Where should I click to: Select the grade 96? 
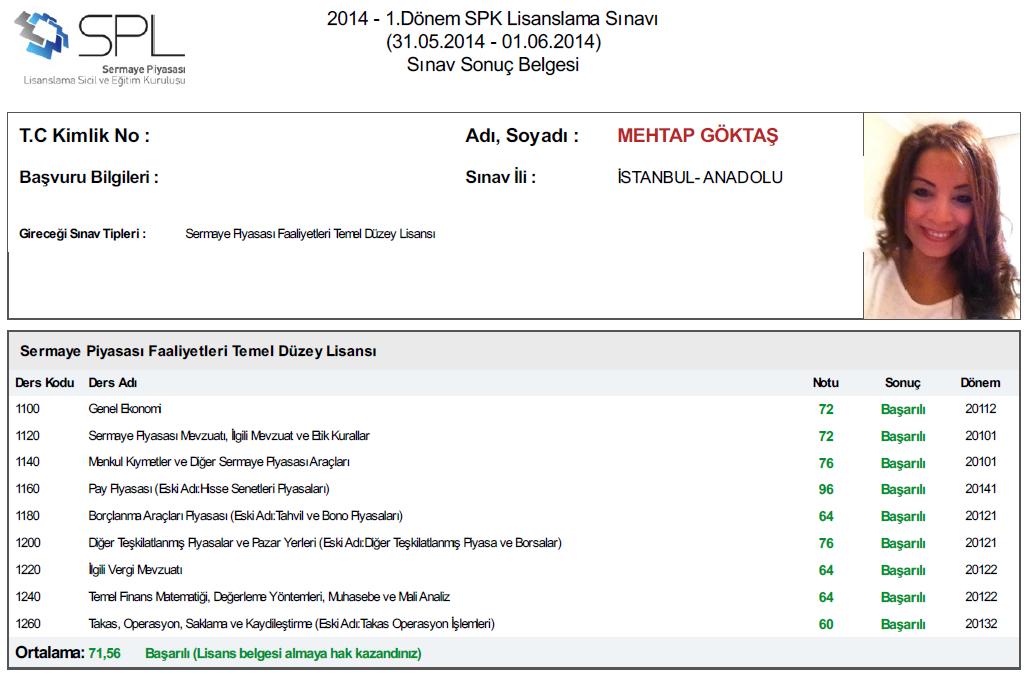[x=826, y=489]
